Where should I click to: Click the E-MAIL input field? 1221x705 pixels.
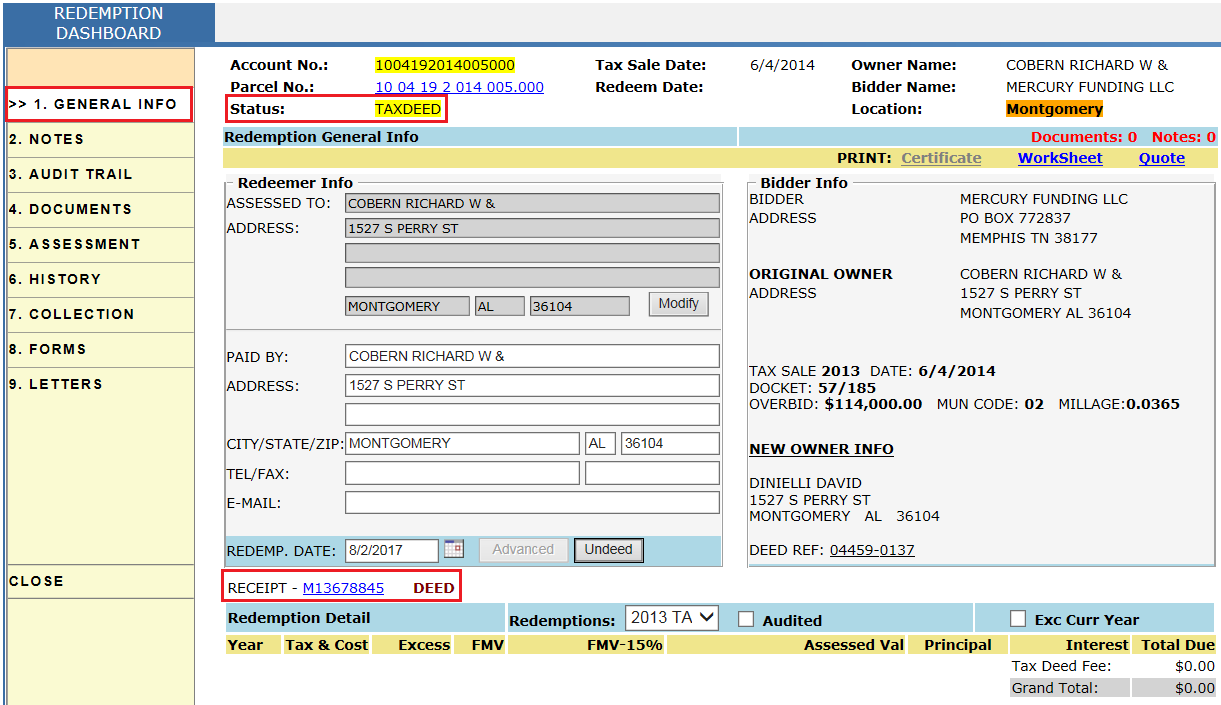pos(532,503)
